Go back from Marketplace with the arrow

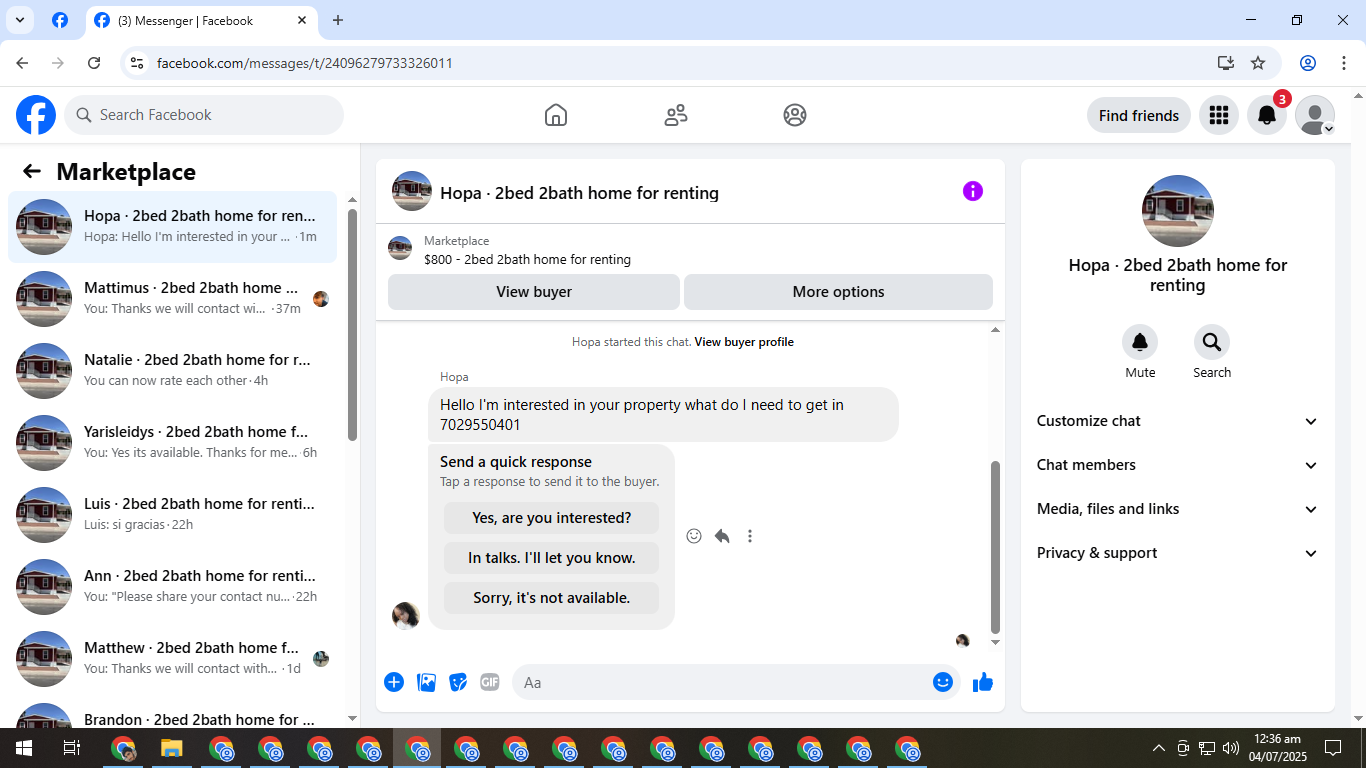[32, 171]
